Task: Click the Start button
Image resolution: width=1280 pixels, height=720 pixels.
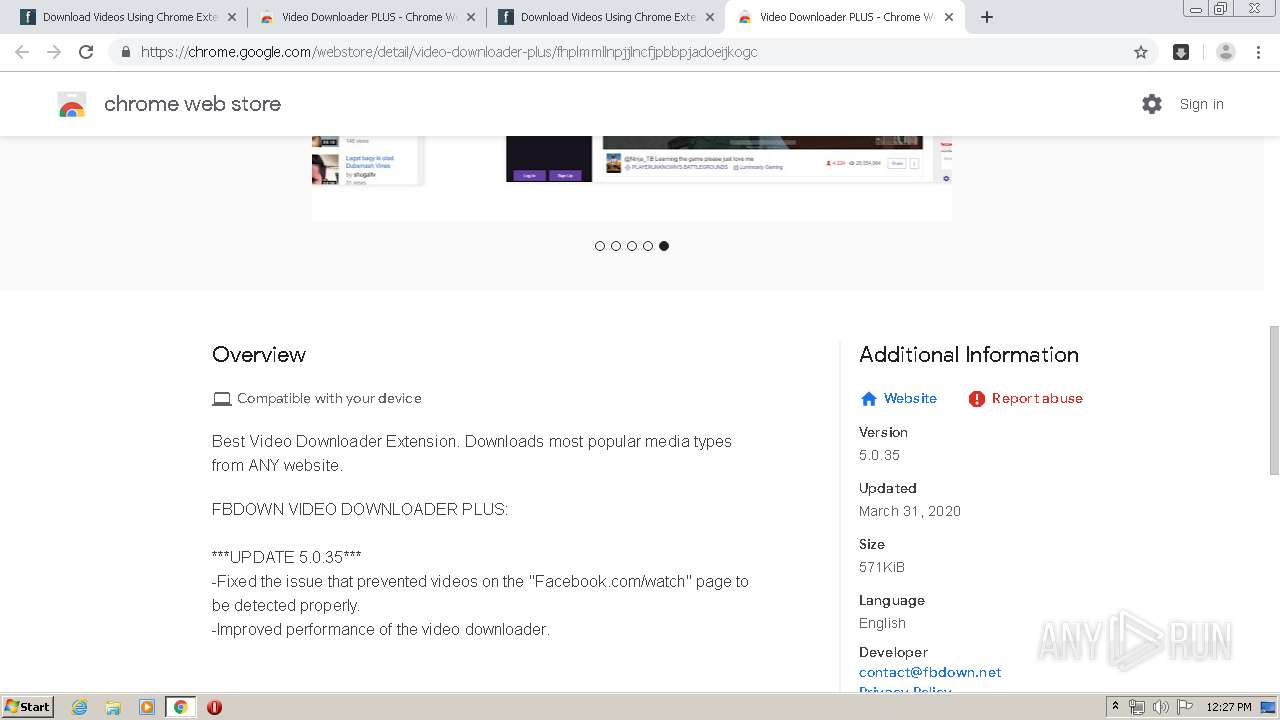Action: (x=27, y=707)
